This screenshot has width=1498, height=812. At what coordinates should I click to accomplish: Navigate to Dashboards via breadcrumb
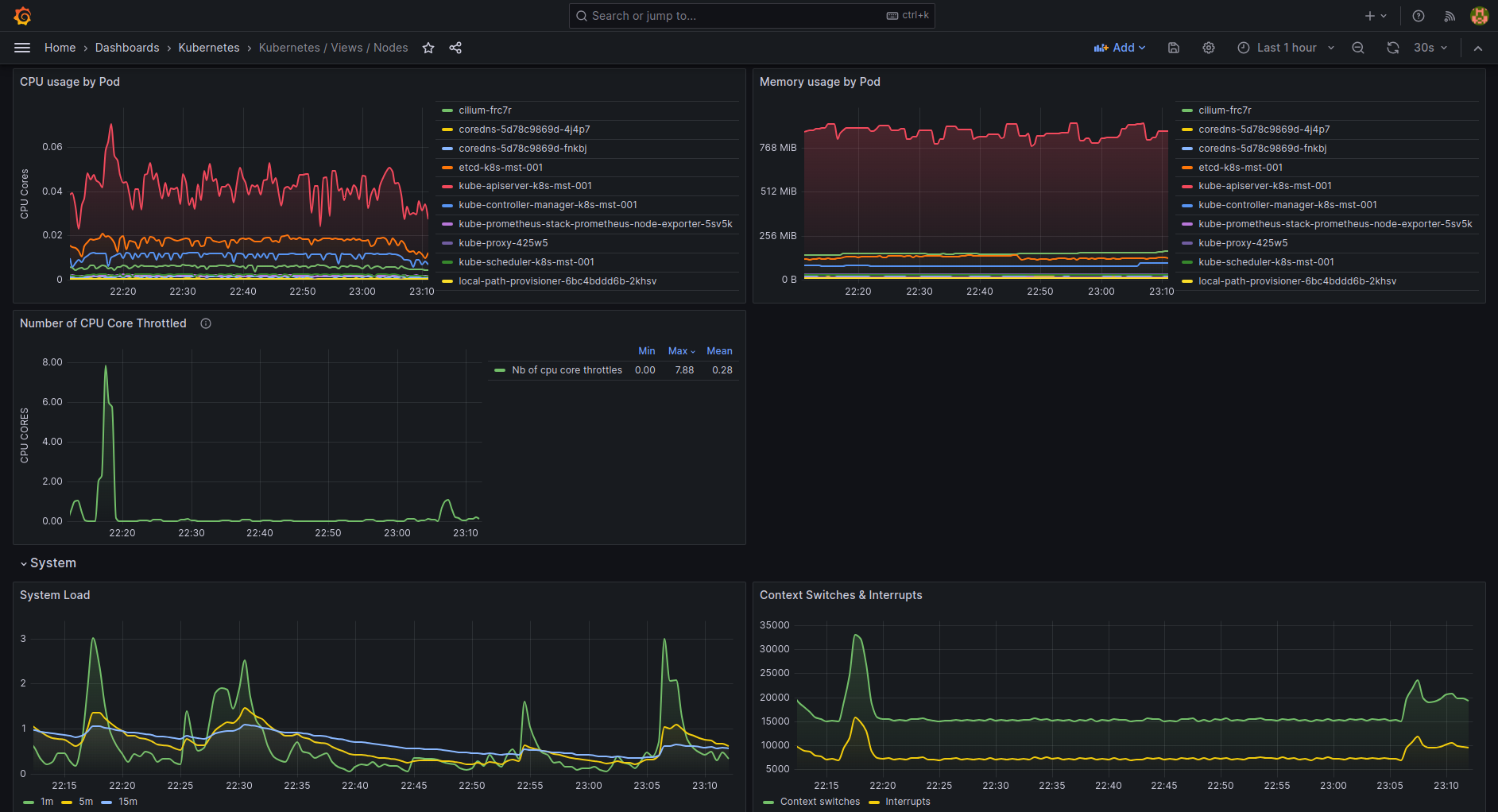pyautogui.click(x=127, y=48)
